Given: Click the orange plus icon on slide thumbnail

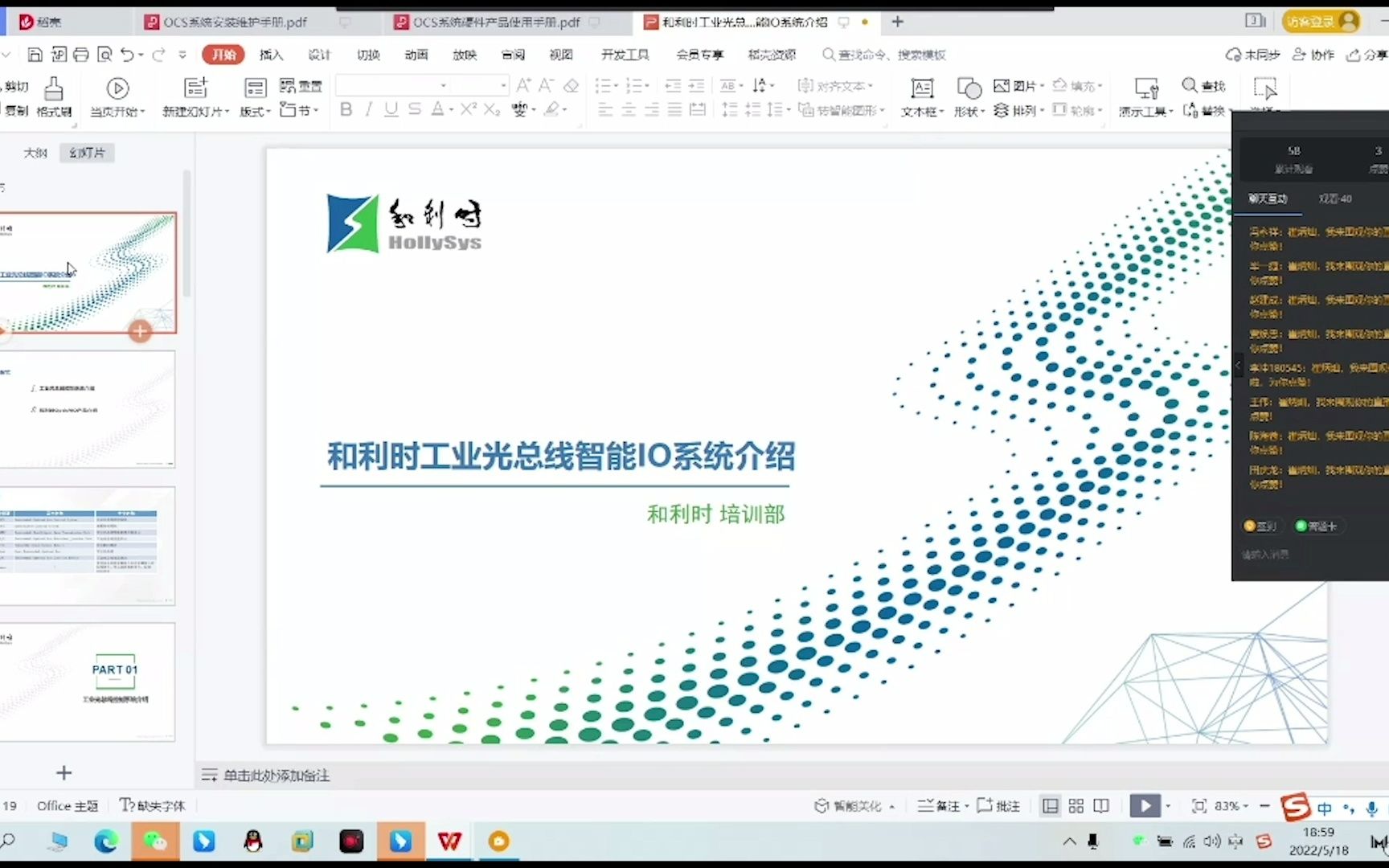Looking at the screenshot, I should click(140, 331).
